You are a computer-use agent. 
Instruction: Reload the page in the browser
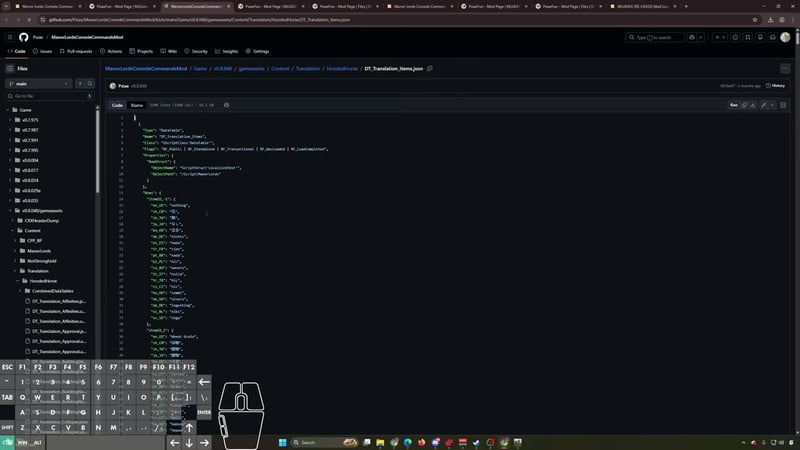point(29,20)
